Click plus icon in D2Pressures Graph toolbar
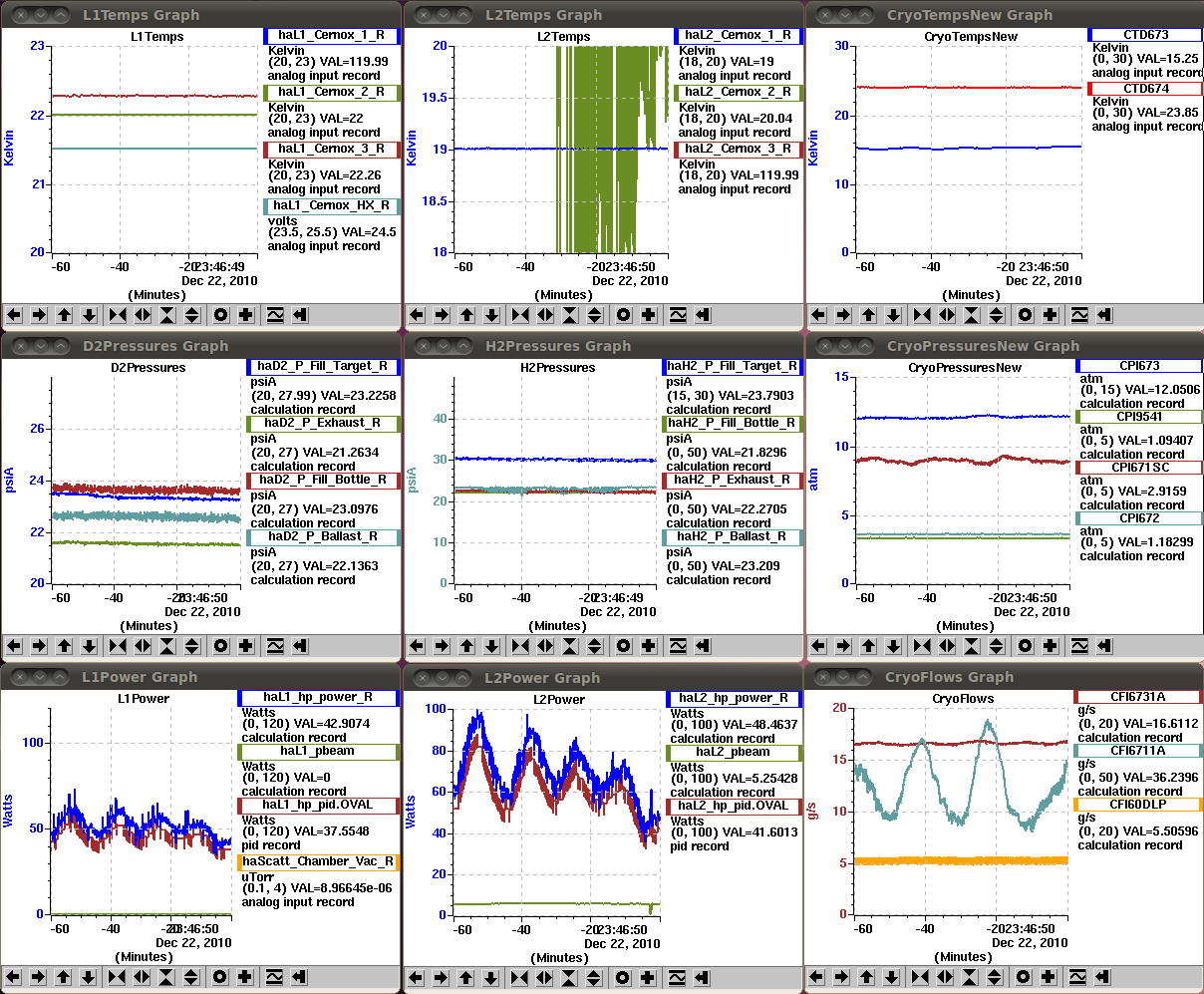This screenshot has width=1204, height=994. click(246, 646)
